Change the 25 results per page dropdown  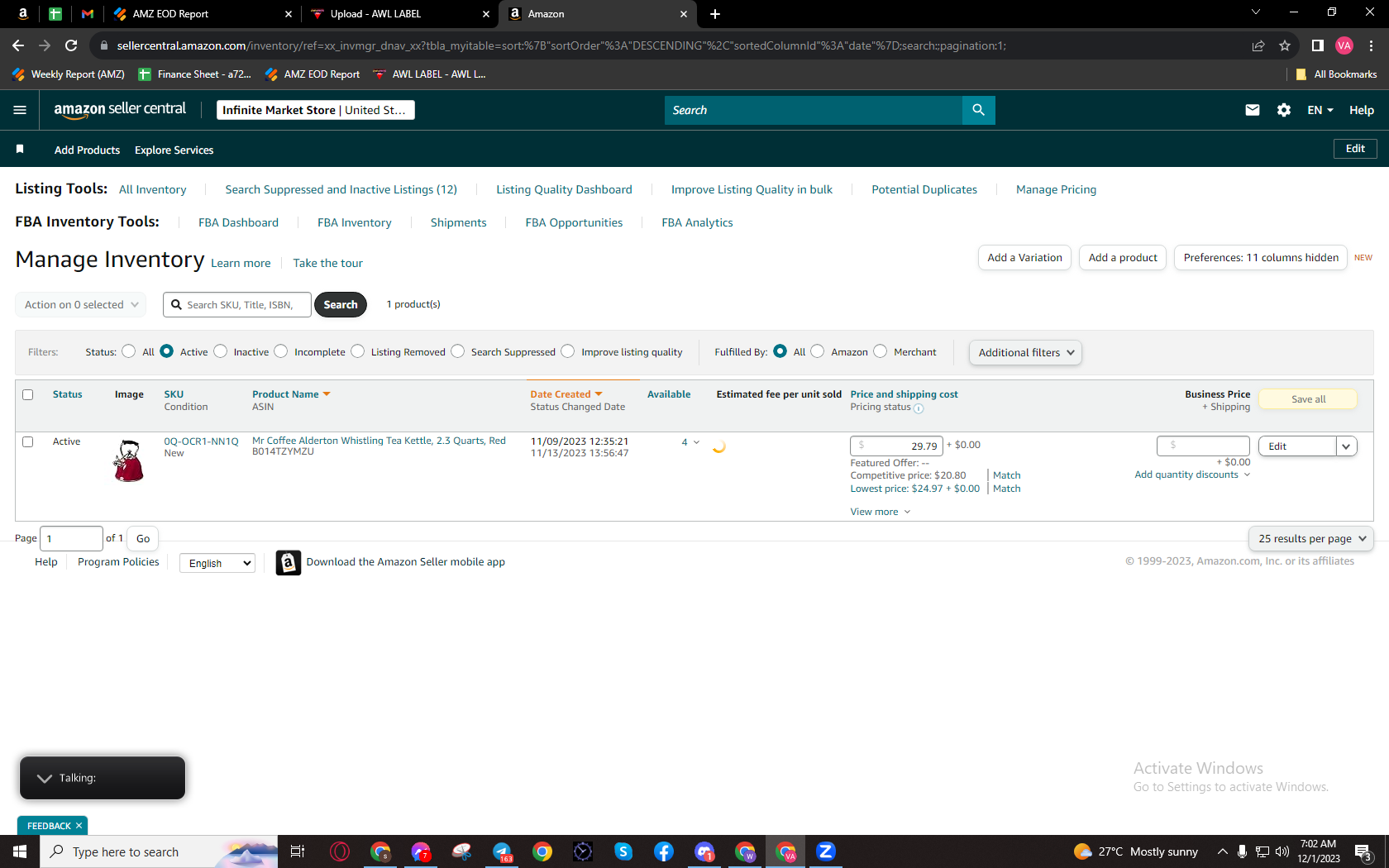click(1310, 539)
